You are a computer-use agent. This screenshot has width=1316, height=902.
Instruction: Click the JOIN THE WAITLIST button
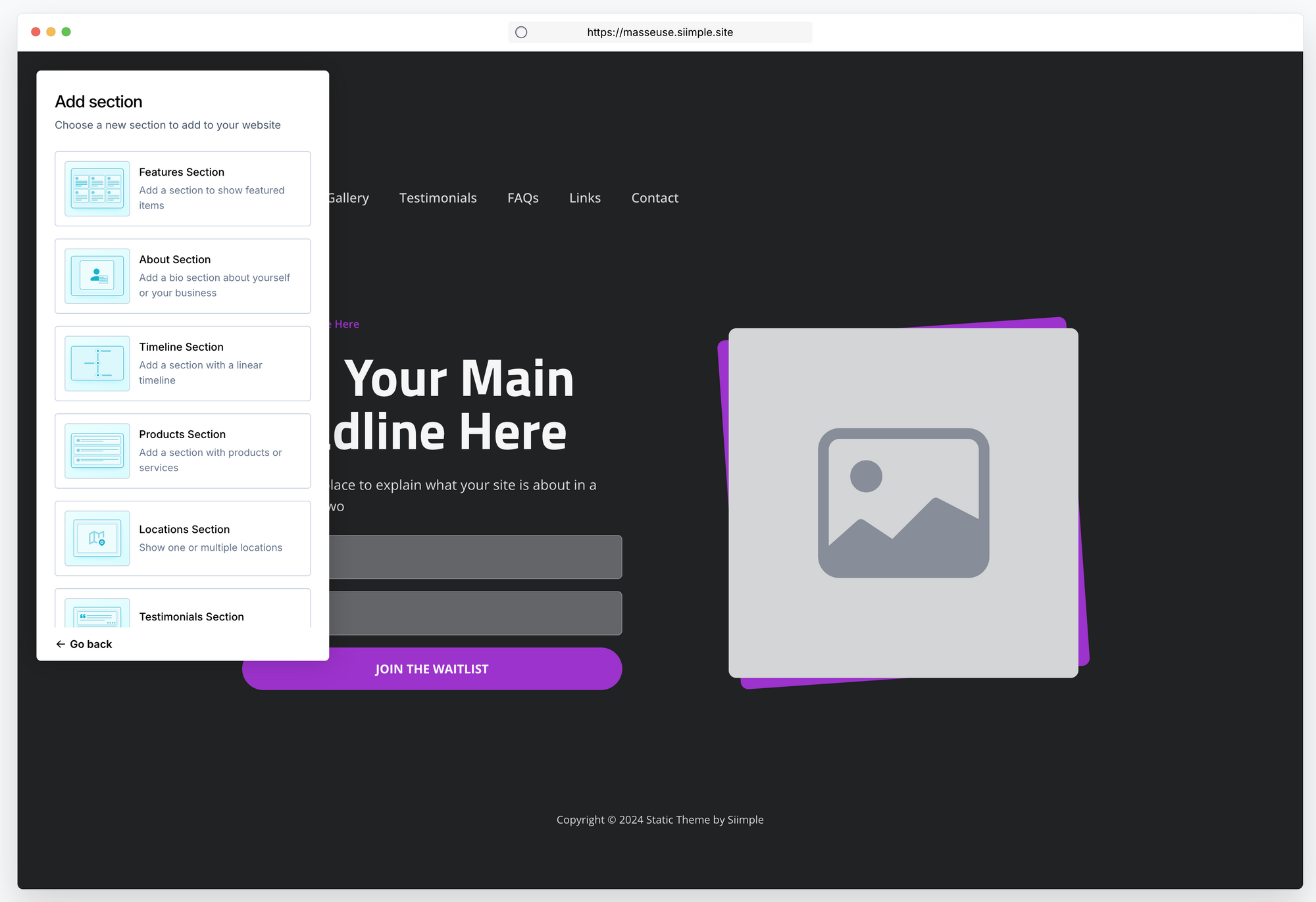pos(431,668)
